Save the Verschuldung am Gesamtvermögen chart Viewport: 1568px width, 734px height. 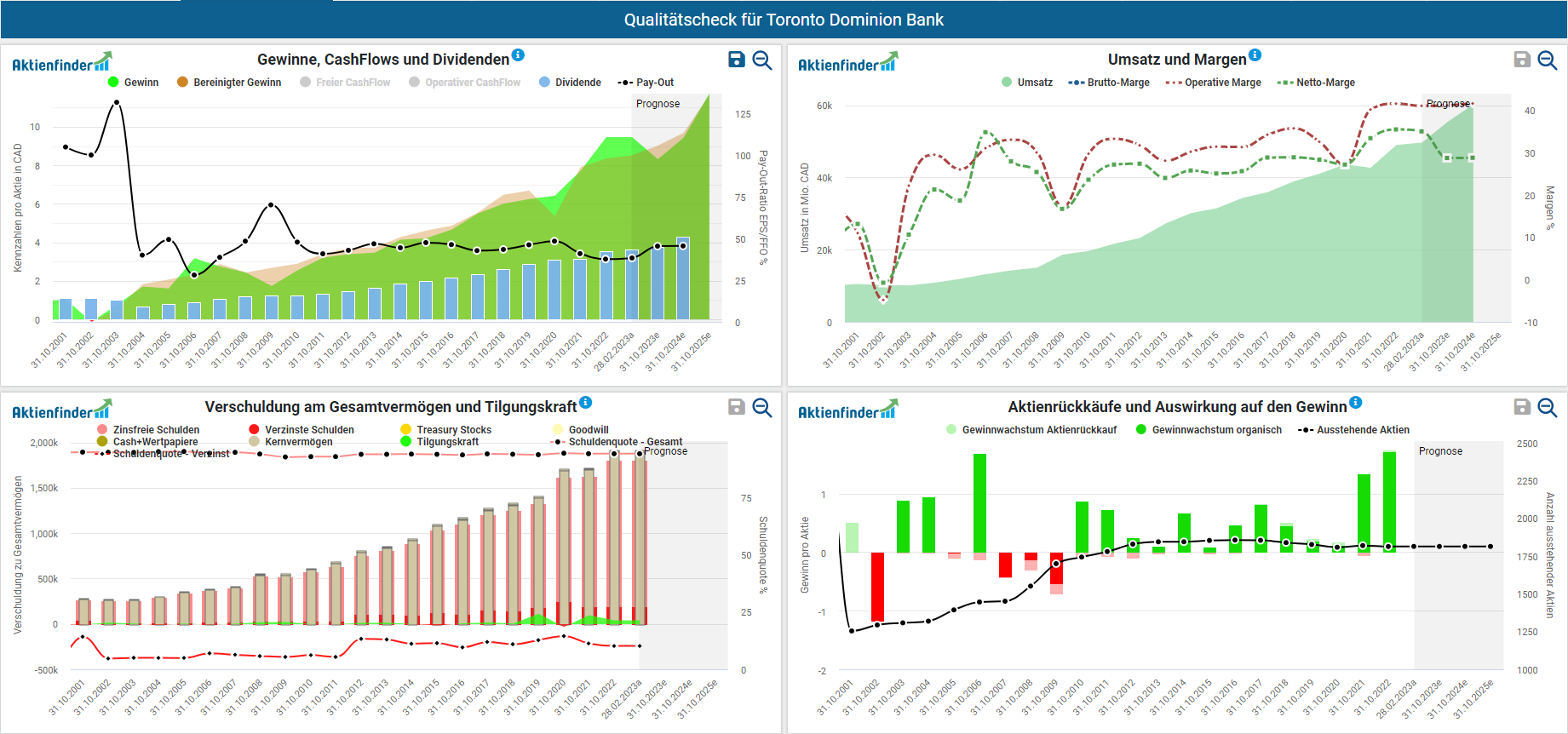[737, 407]
